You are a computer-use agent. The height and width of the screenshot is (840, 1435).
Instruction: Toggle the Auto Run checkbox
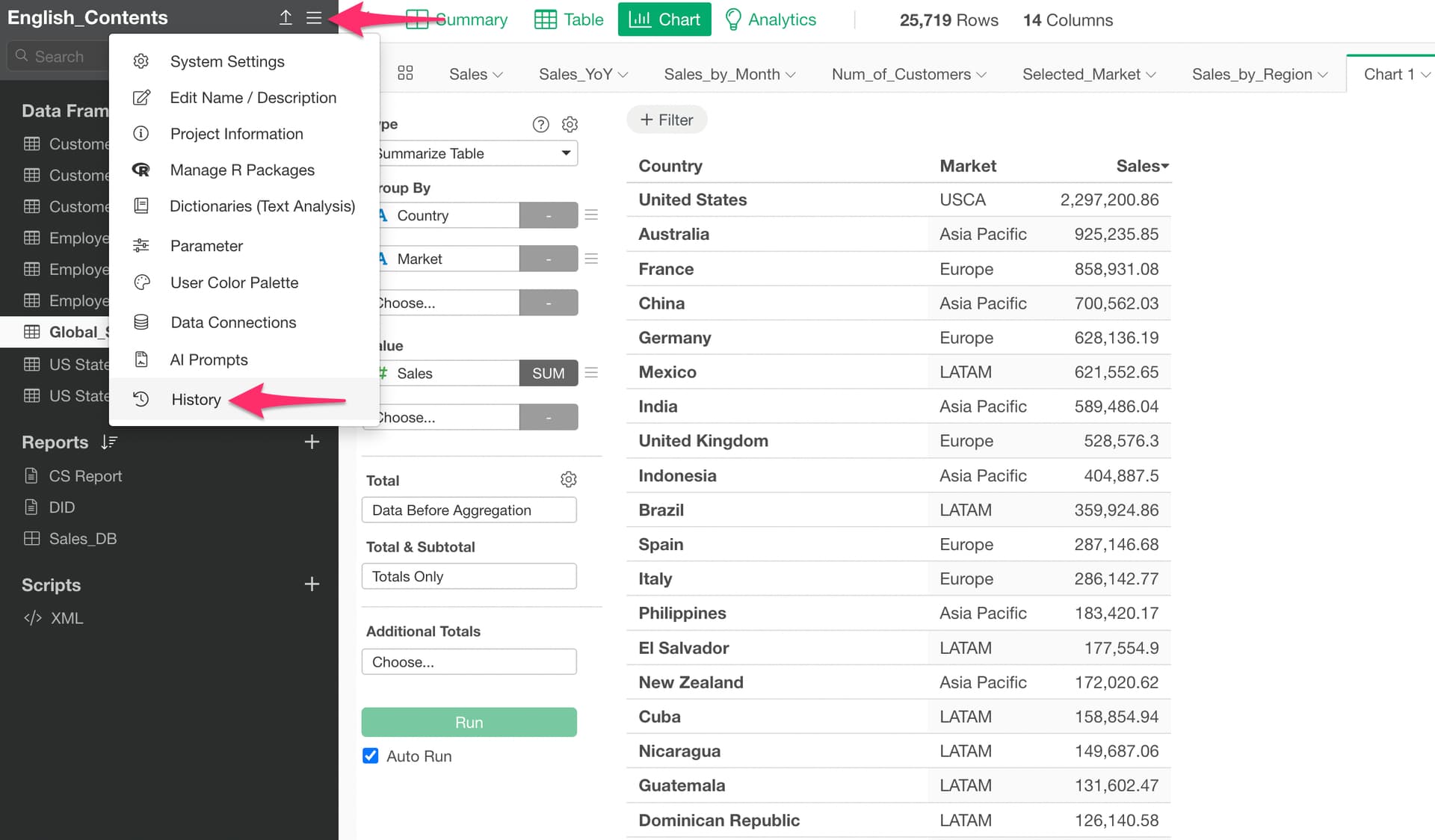(371, 756)
